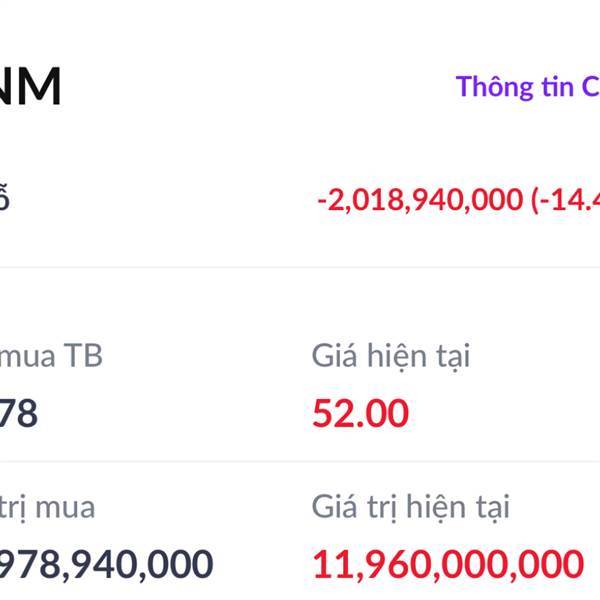Click the "Giá hiện tại" label

[x=390, y=355]
